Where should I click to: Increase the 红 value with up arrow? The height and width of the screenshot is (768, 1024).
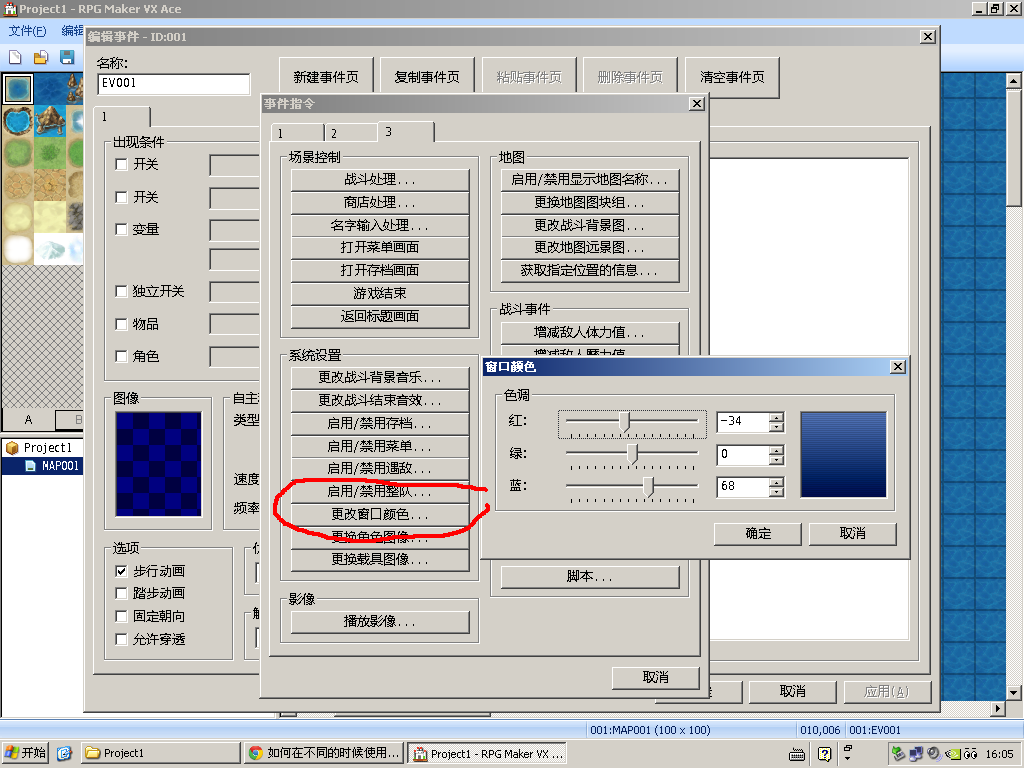point(776,417)
